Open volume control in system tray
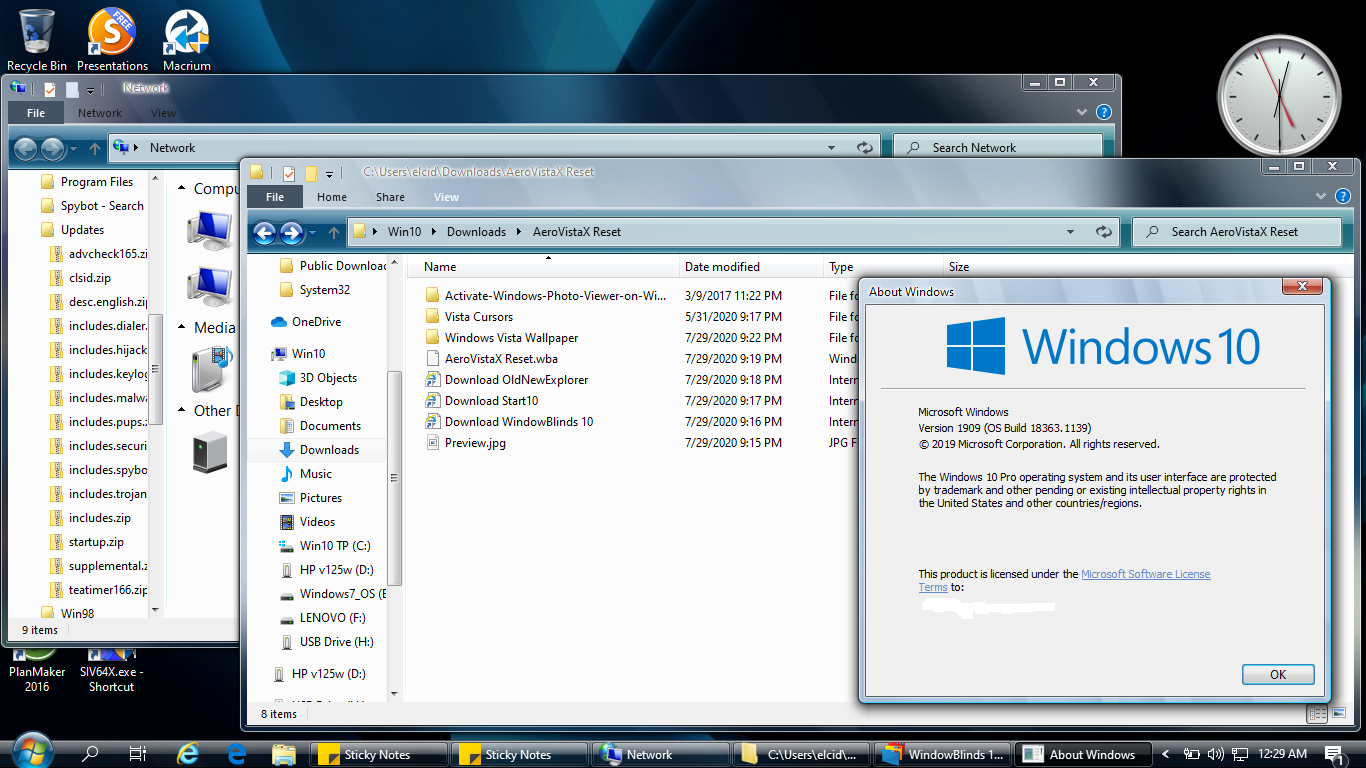 pyautogui.click(x=1216, y=754)
